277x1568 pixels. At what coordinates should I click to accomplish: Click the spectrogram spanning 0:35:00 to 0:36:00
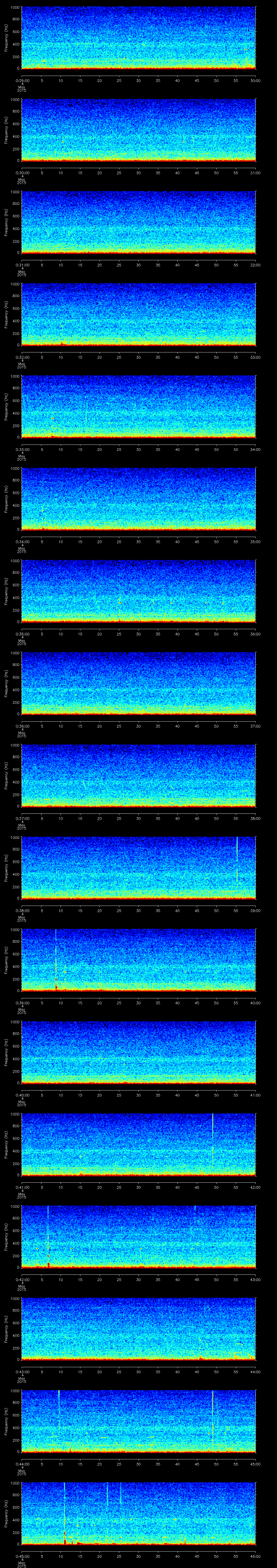pyautogui.click(x=138, y=591)
